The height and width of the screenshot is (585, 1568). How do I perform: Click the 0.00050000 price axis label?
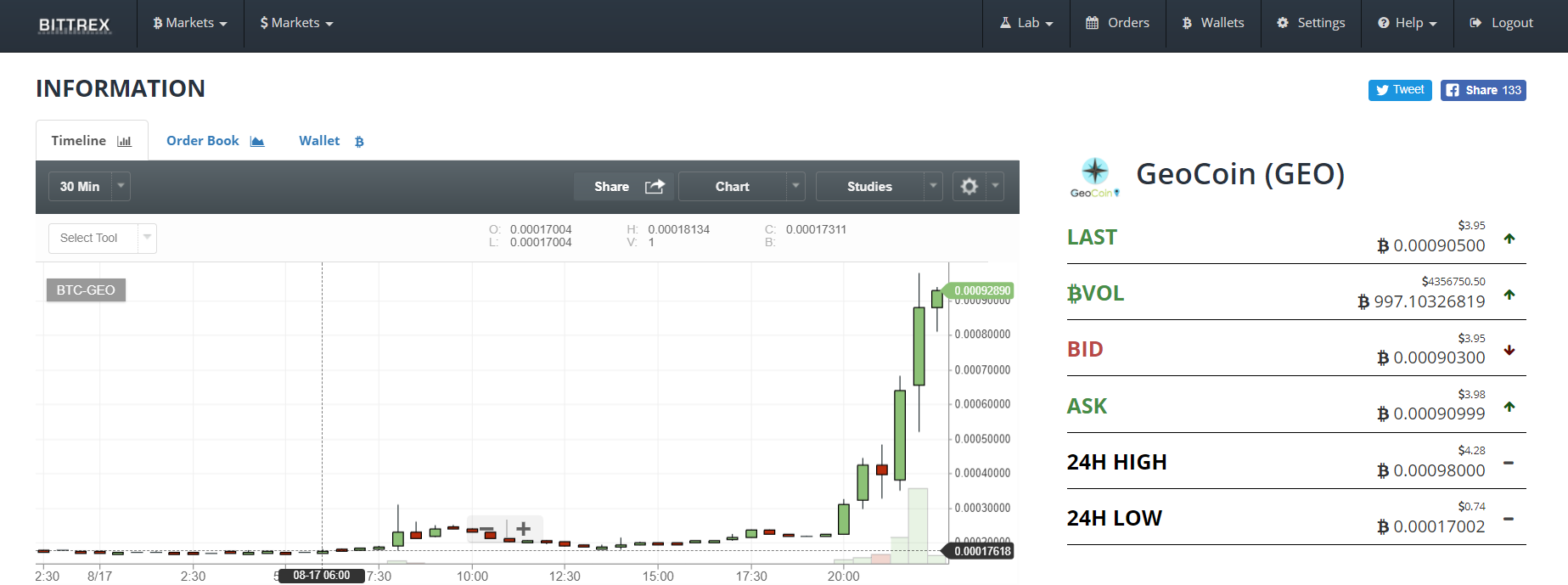pyautogui.click(x=982, y=439)
